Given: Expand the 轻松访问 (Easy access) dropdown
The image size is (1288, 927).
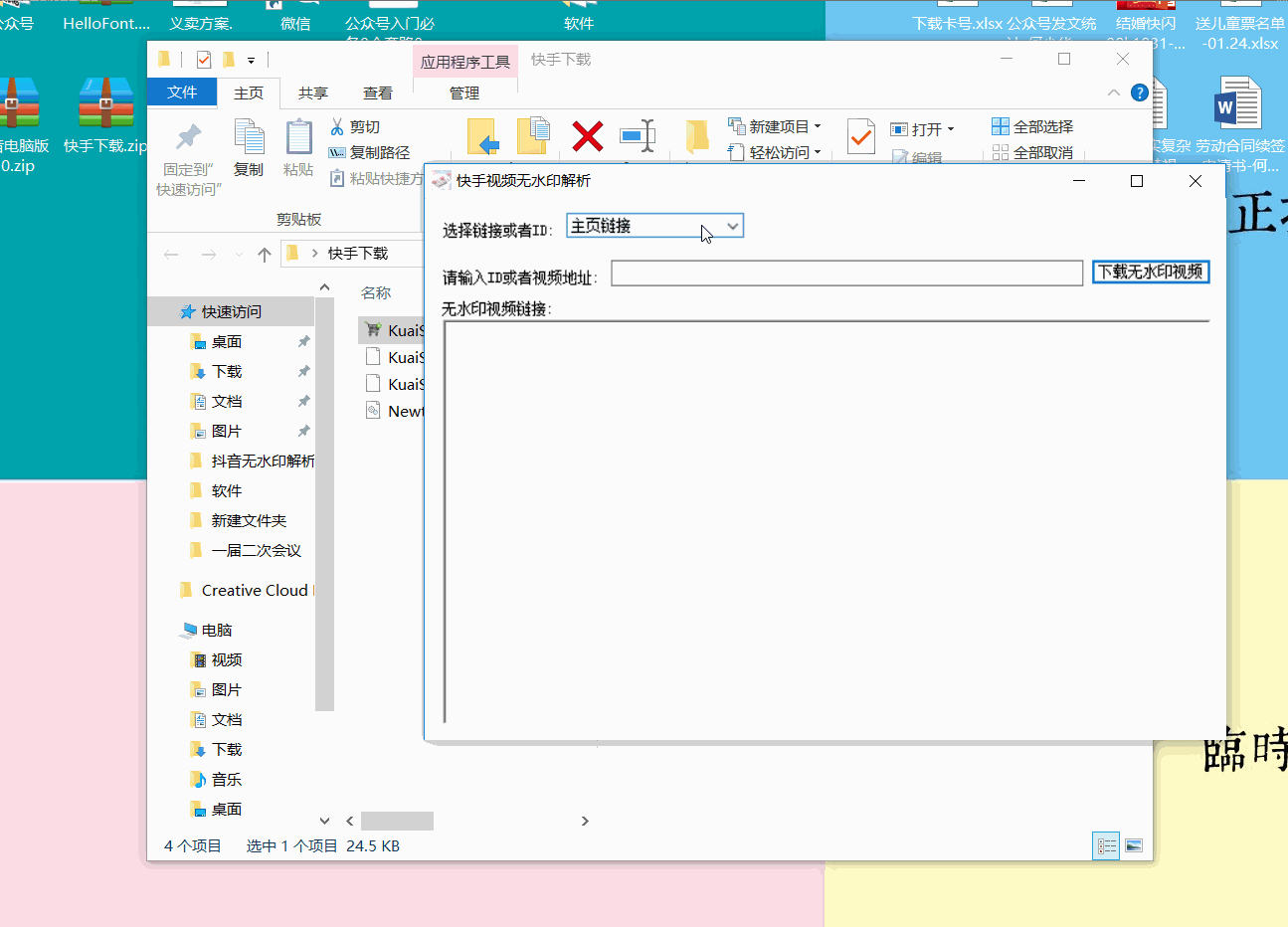Looking at the screenshot, I should [x=818, y=153].
